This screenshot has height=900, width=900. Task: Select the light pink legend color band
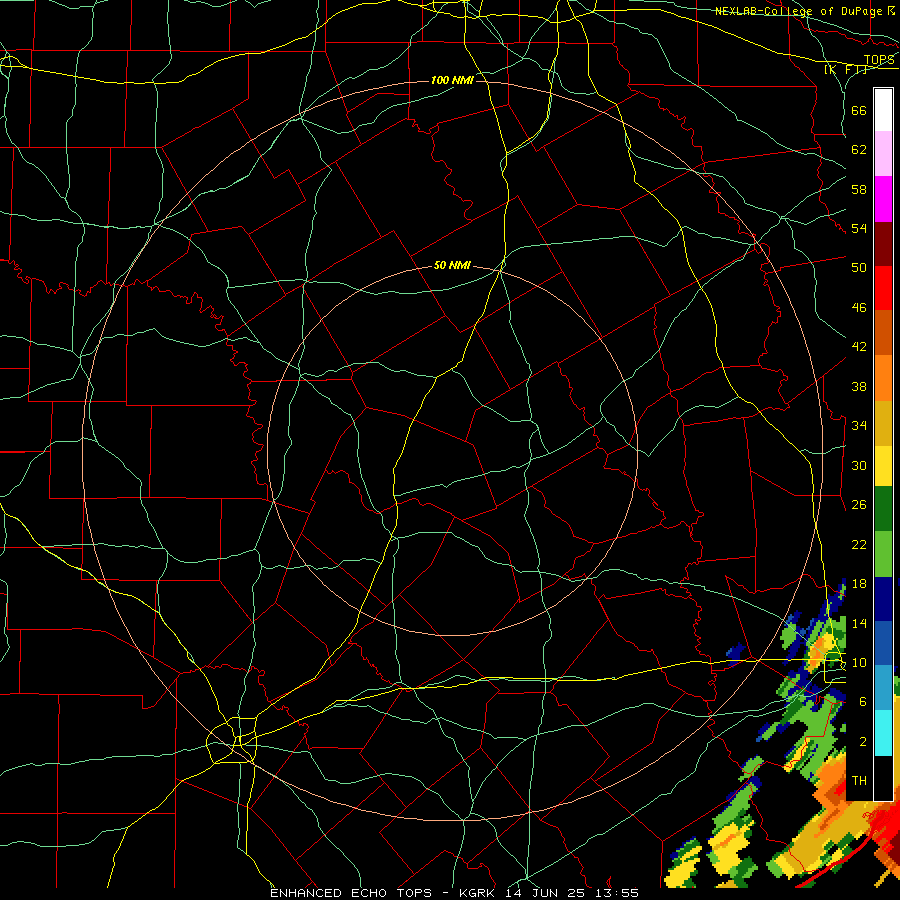point(883,153)
